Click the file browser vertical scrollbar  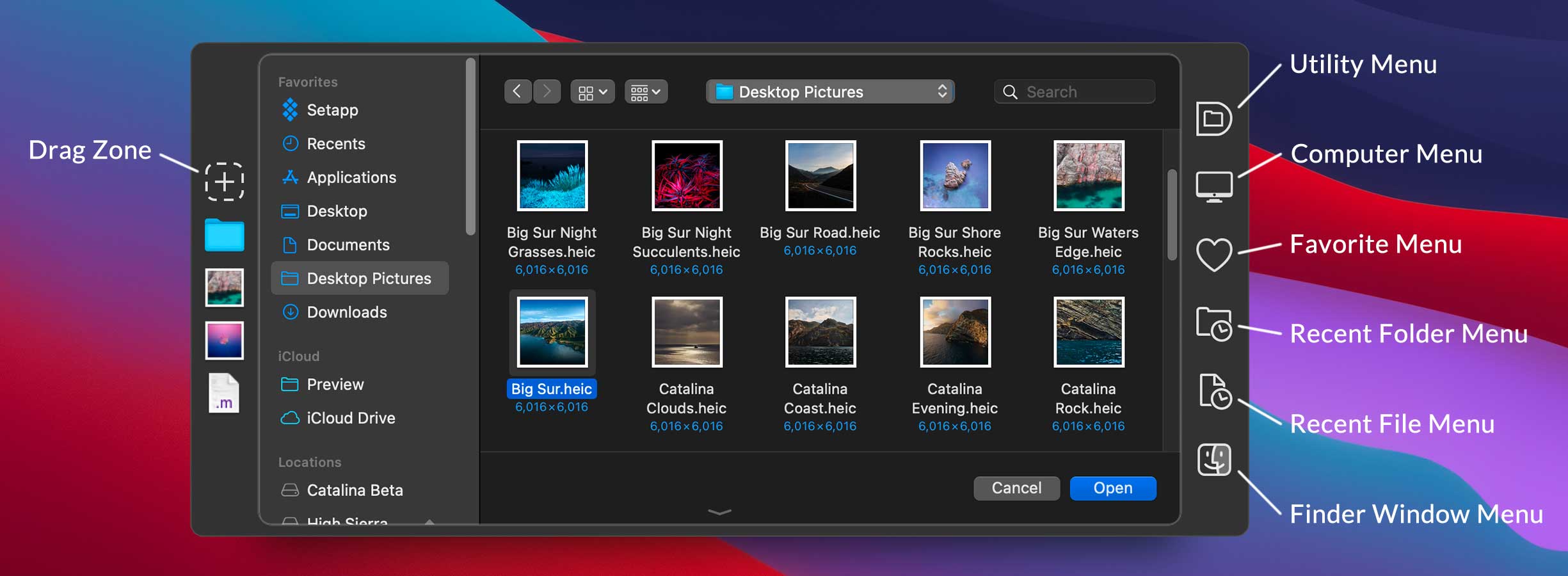(1172, 214)
